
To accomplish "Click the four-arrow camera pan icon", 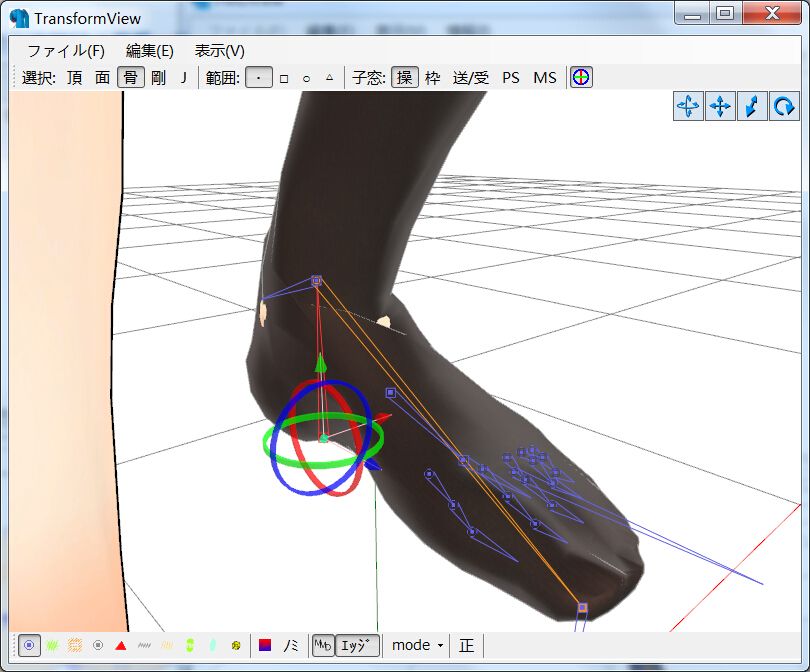I will (720, 106).
